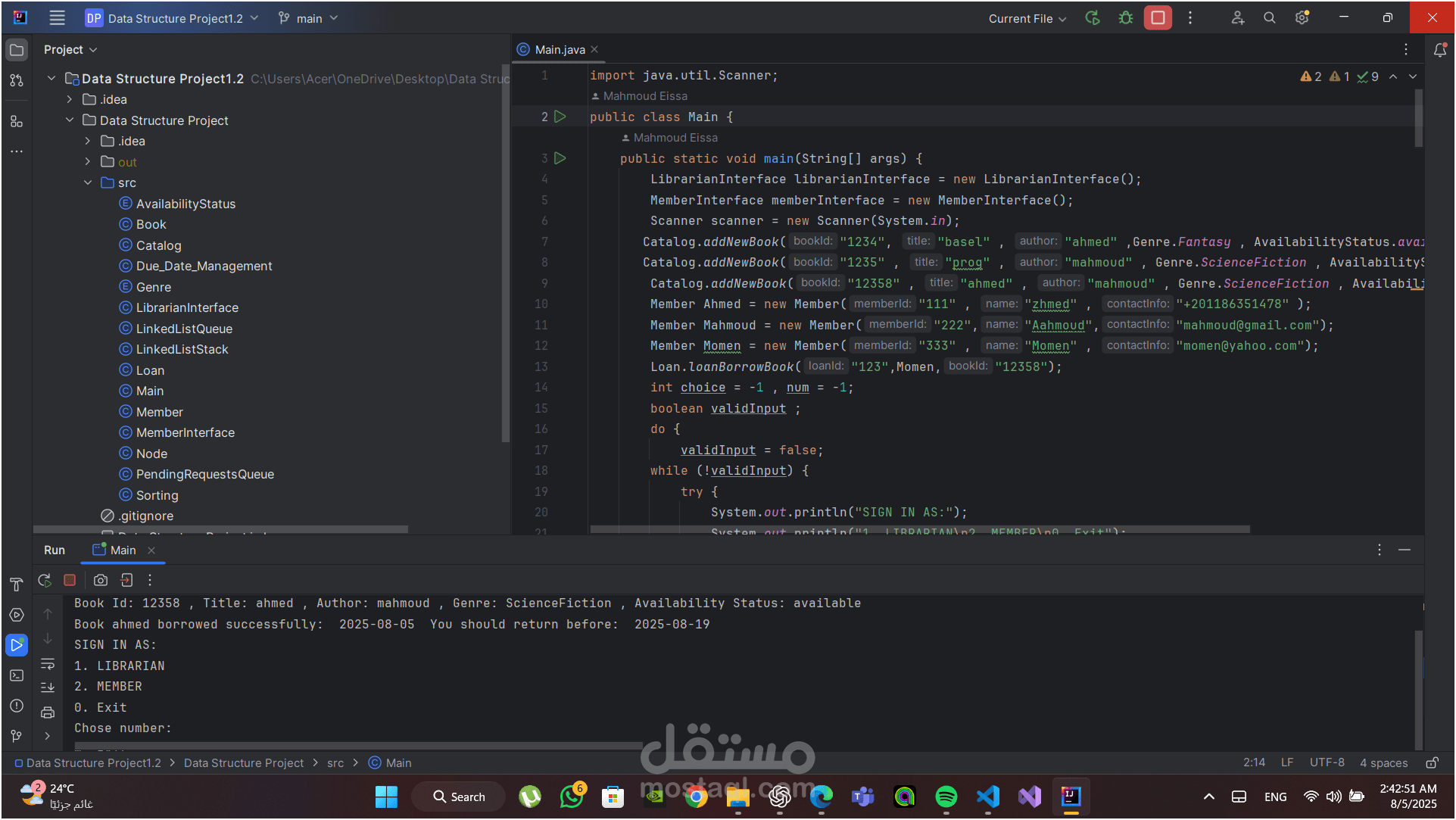
Task: Toggle scroll to end in Run console
Action: pos(48,687)
